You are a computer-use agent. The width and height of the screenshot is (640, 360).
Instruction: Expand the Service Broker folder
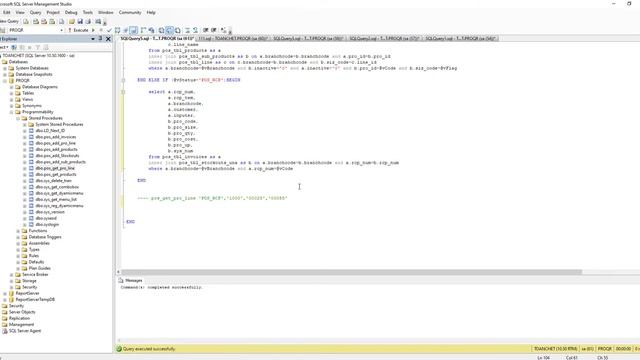pyautogui.click(x=11, y=275)
